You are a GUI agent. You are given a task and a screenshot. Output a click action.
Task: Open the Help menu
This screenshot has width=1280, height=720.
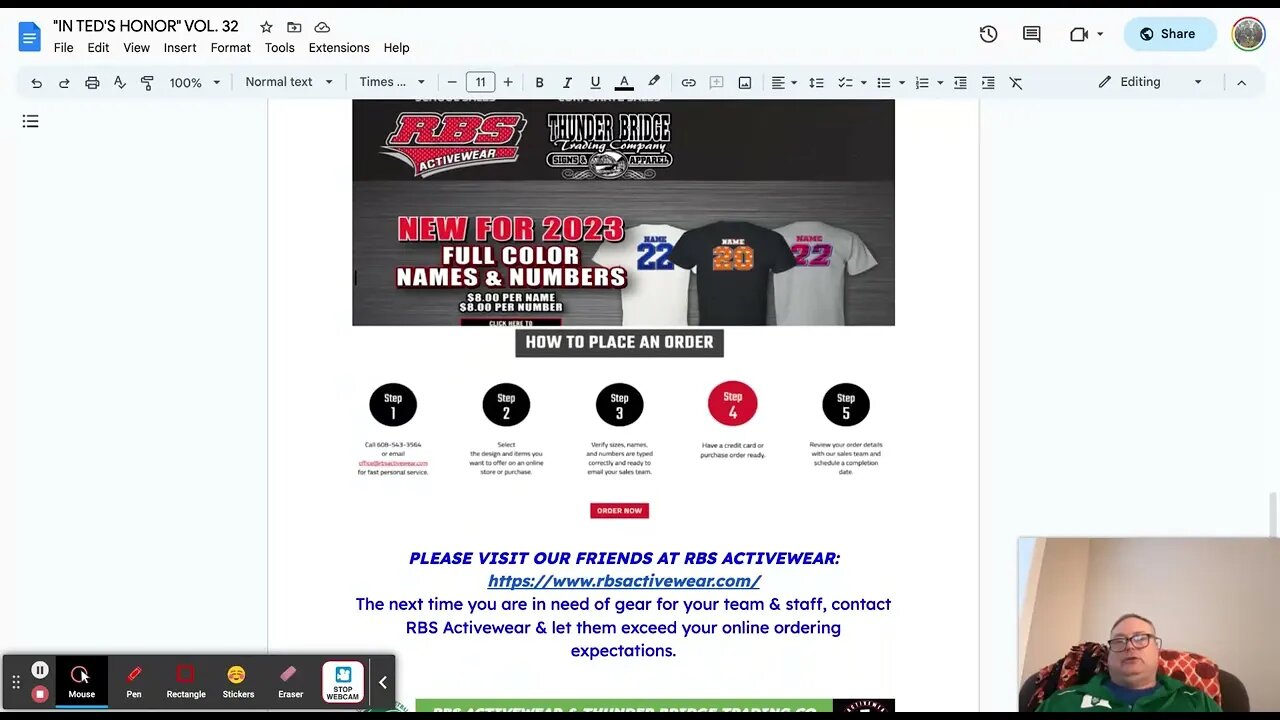click(x=396, y=48)
